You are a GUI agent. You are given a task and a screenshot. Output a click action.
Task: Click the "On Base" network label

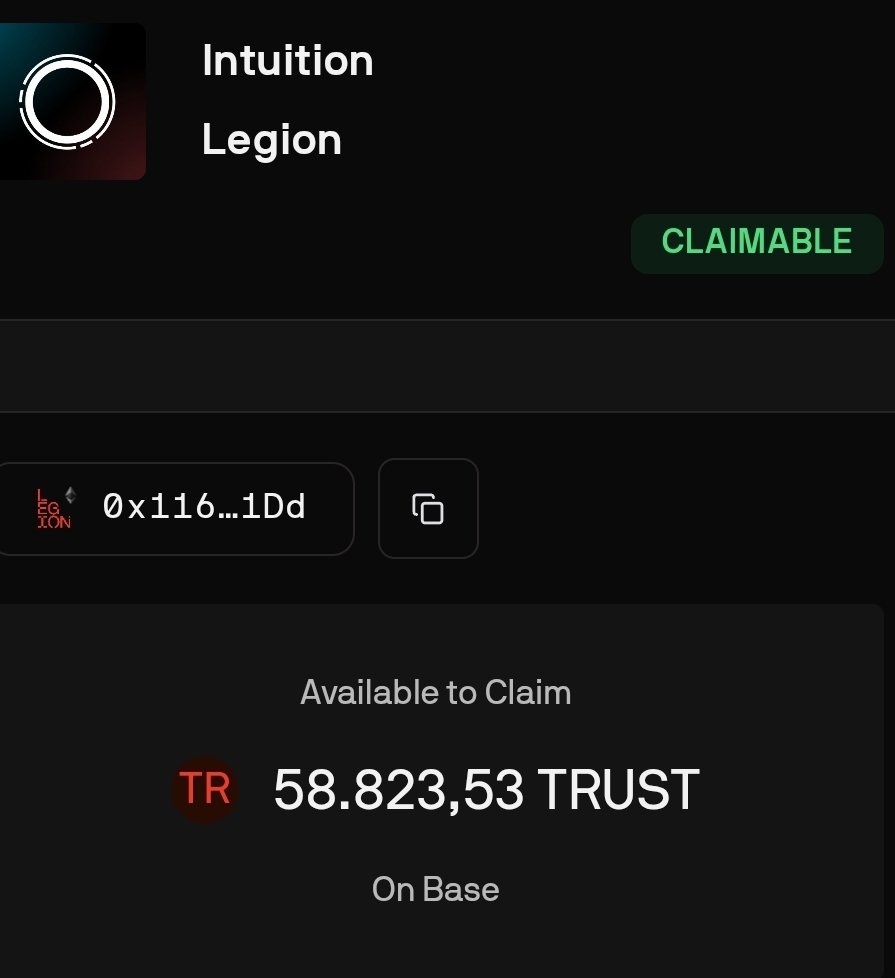435,889
